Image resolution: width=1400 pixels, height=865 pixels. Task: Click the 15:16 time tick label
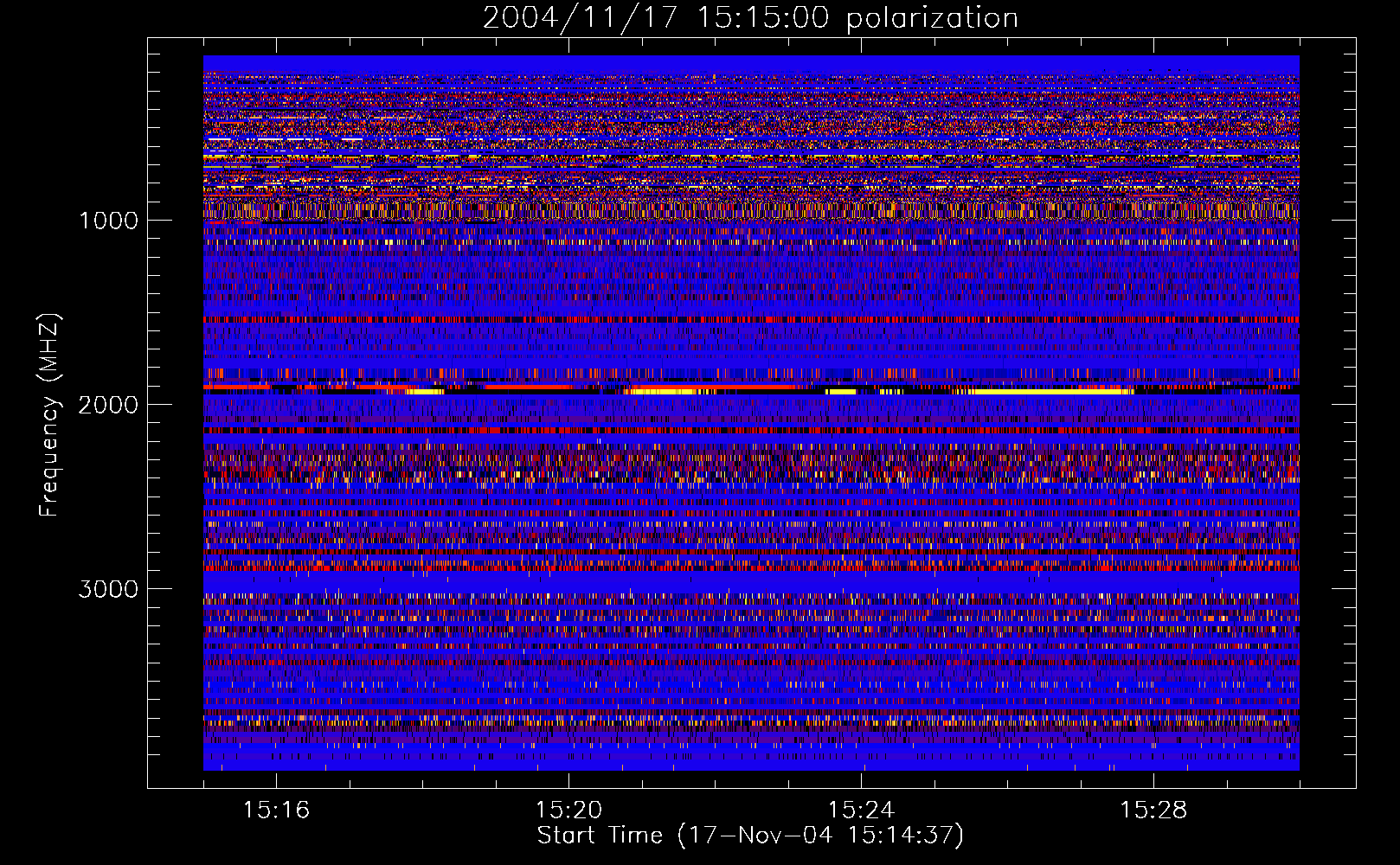tap(276, 810)
